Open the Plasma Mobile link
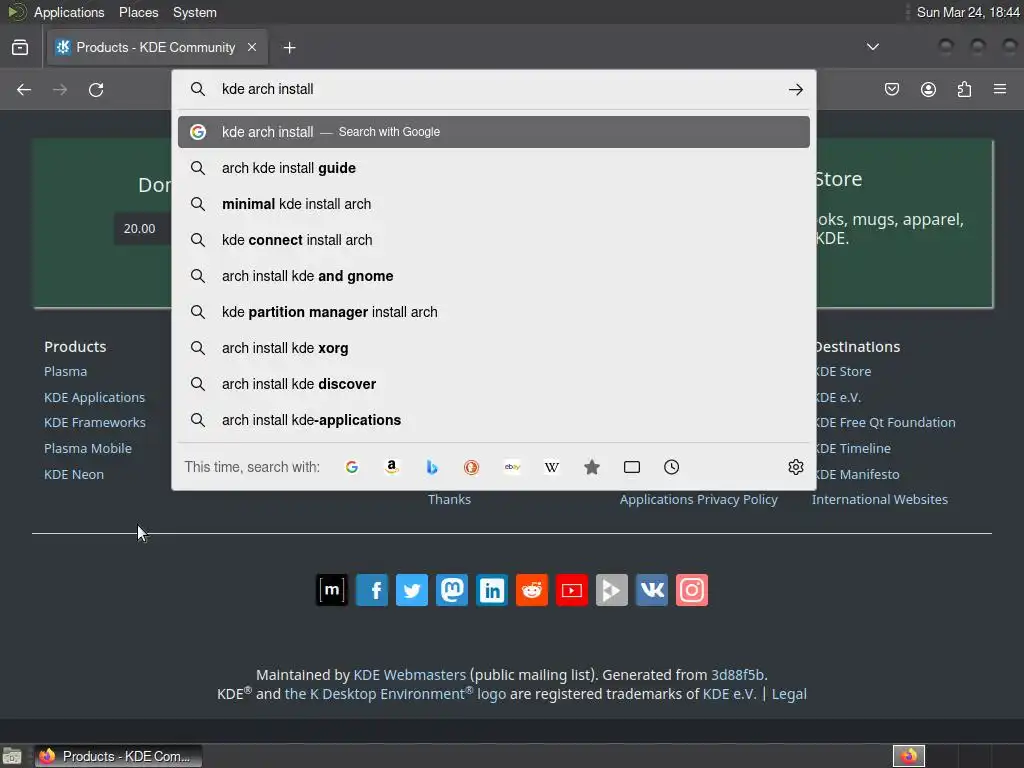Image resolution: width=1024 pixels, height=768 pixels. (x=88, y=448)
